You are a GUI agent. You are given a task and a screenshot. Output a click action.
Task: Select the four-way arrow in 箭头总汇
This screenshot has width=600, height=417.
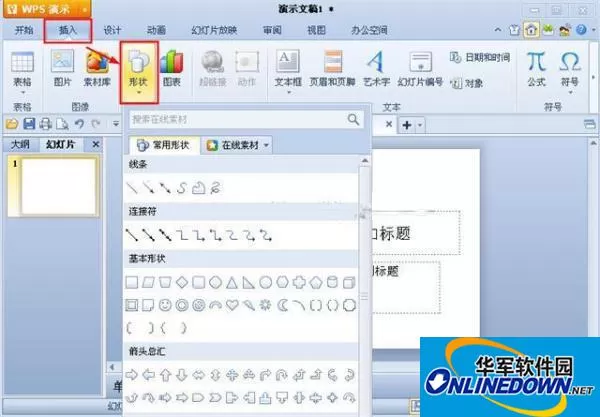[x=232, y=375]
